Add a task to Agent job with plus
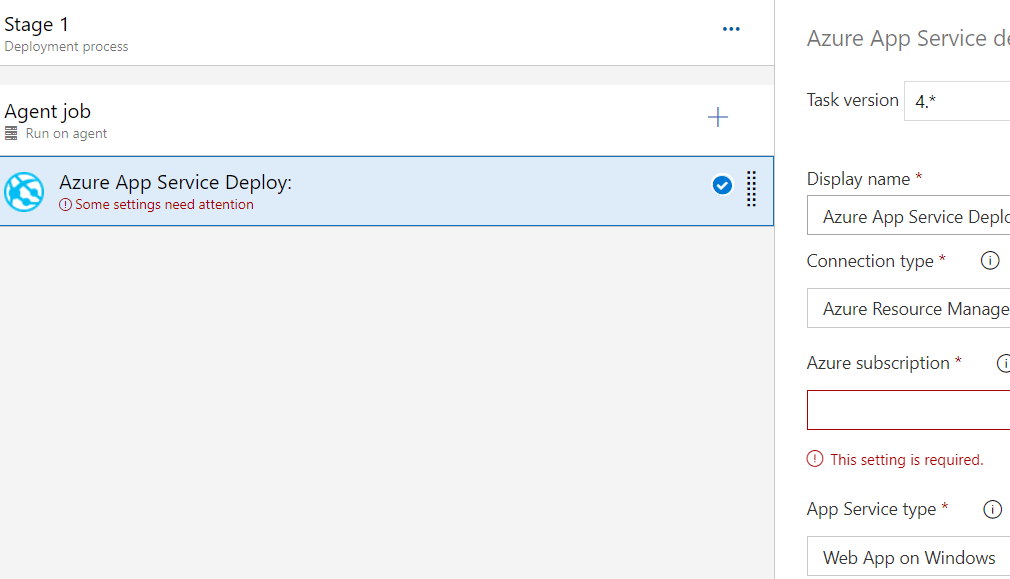1010x579 pixels. click(x=717, y=118)
